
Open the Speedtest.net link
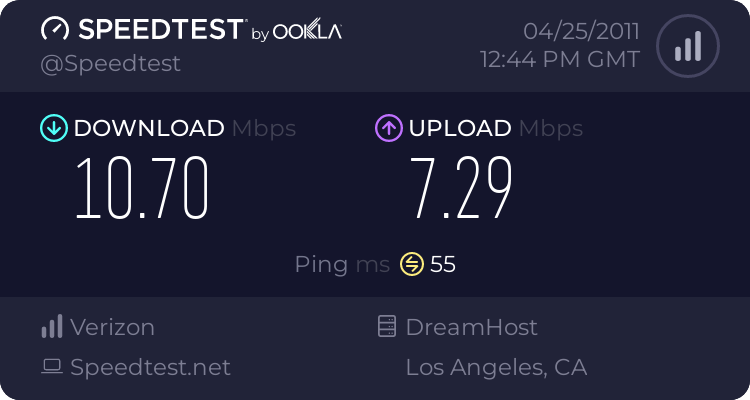pyautogui.click(x=150, y=367)
